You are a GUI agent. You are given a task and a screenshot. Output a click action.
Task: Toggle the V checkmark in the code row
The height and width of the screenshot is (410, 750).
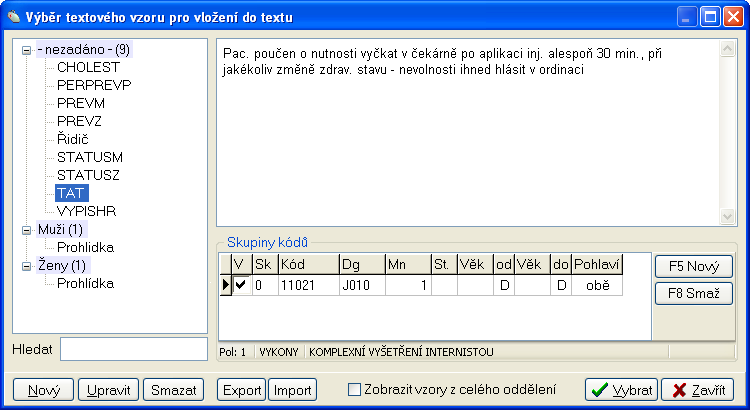(240, 285)
